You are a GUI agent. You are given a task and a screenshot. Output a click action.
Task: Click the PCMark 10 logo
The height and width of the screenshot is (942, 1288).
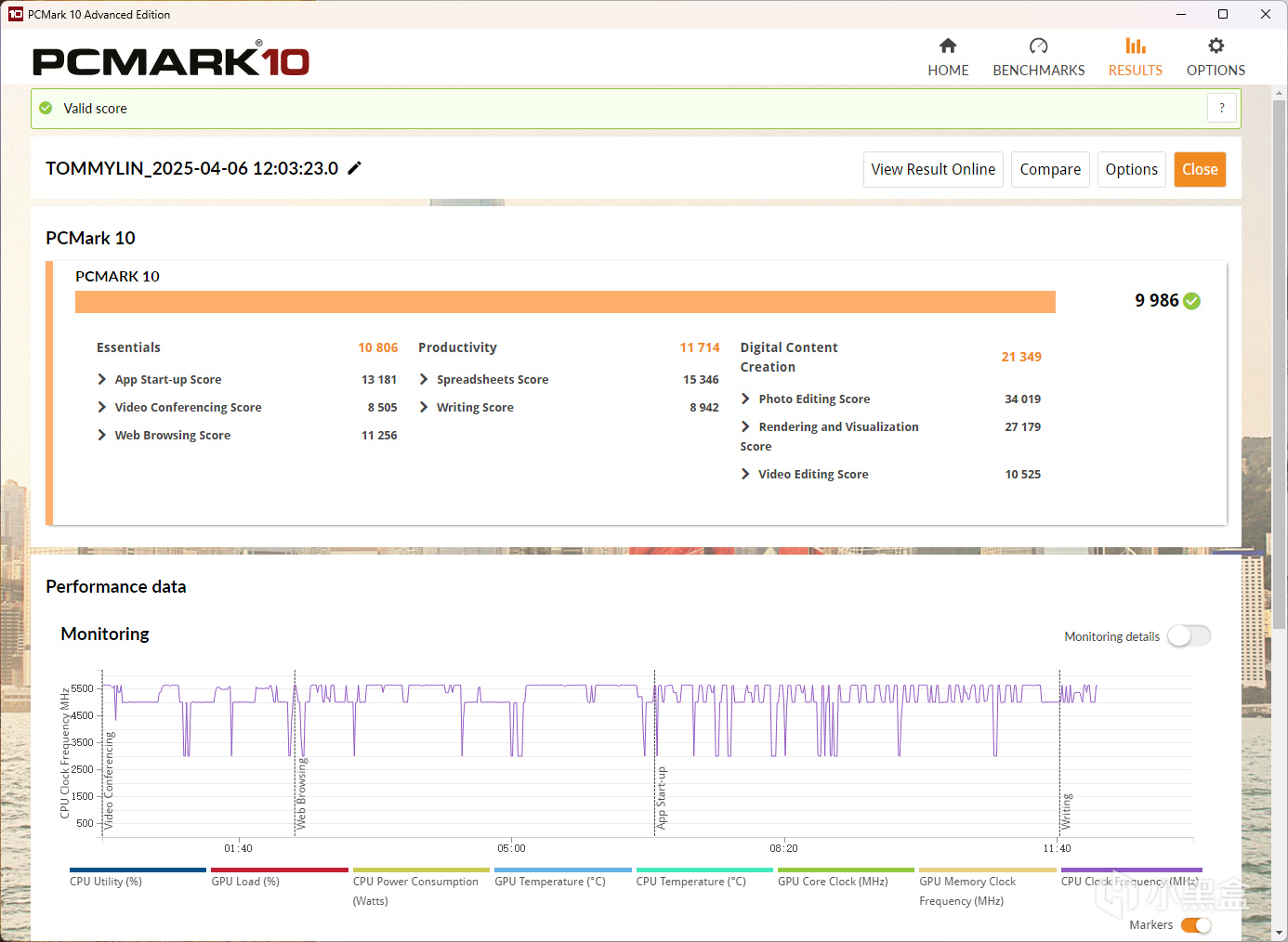[x=171, y=59]
